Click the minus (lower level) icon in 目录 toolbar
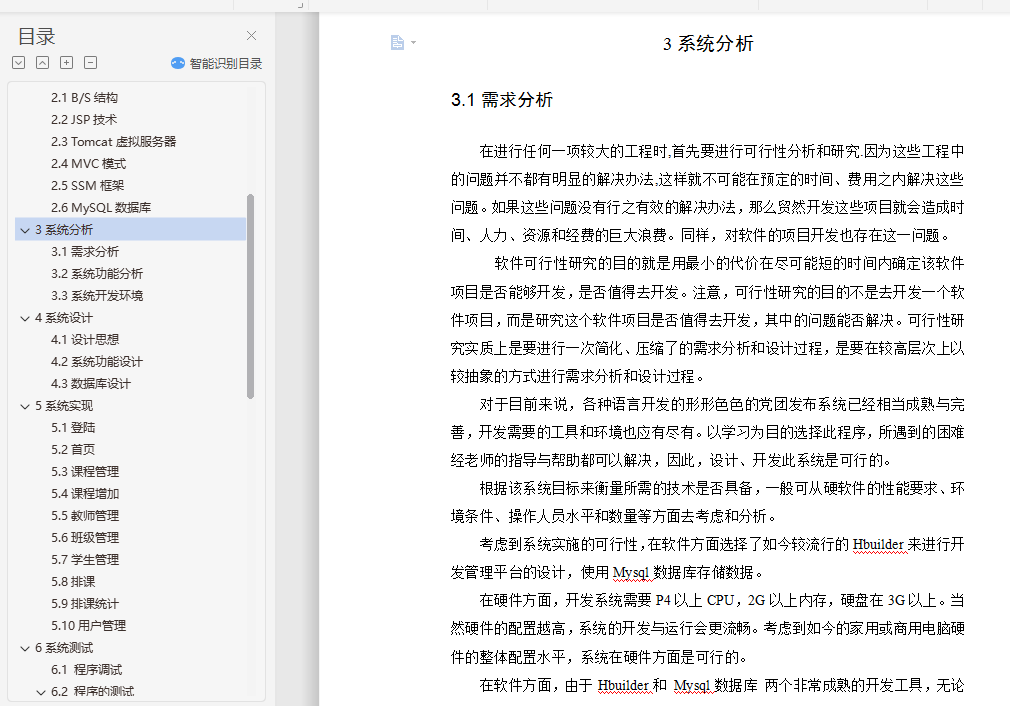This screenshot has width=1010, height=706. pos(91,62)
